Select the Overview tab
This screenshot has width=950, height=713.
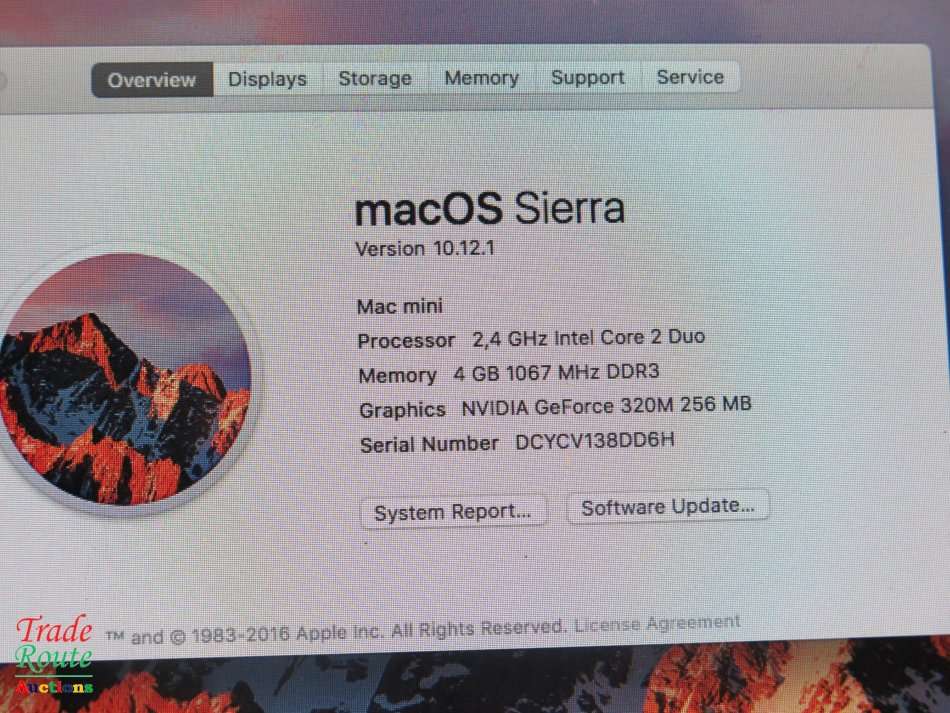[152, 80]
